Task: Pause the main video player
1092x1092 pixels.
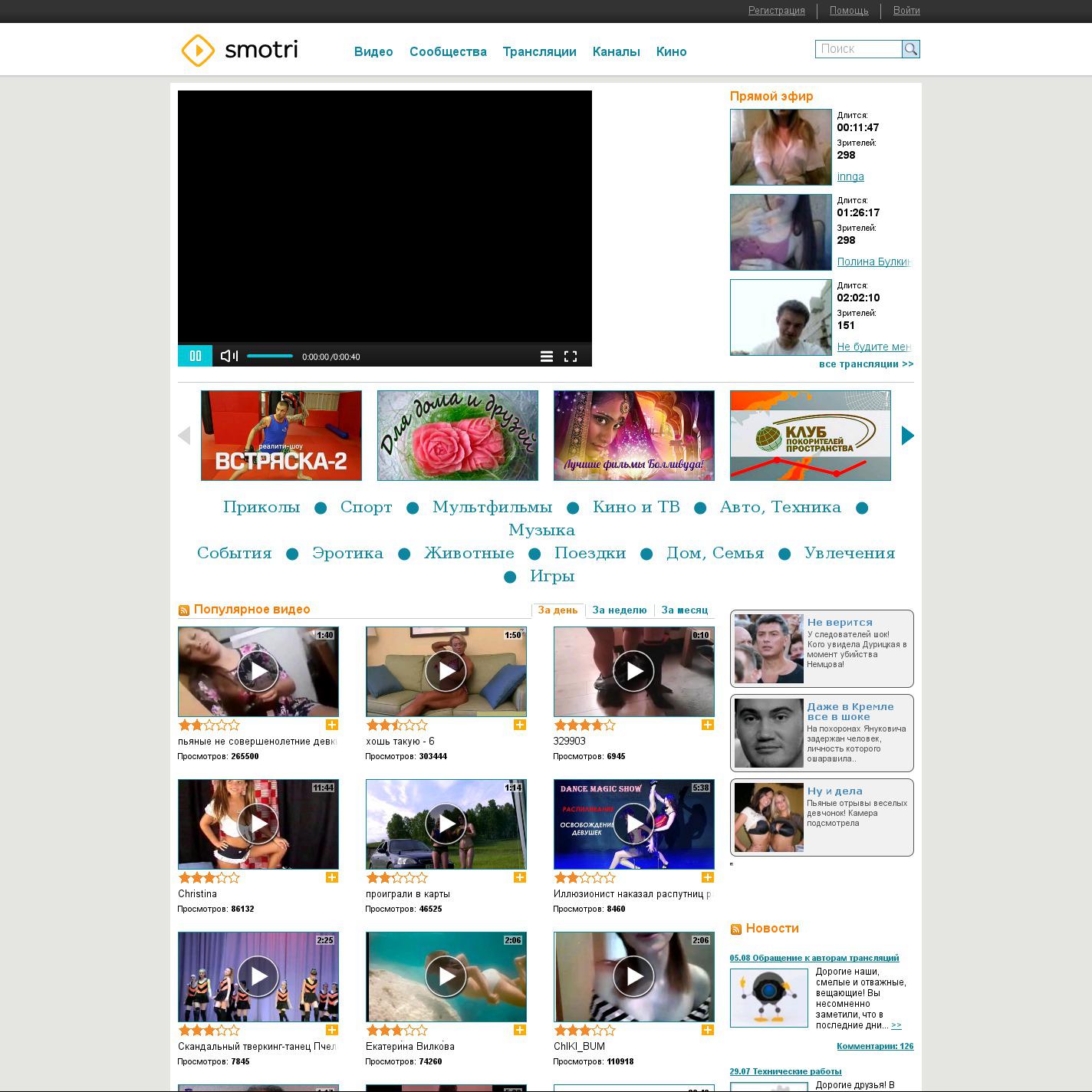Action: pos(195,356)
